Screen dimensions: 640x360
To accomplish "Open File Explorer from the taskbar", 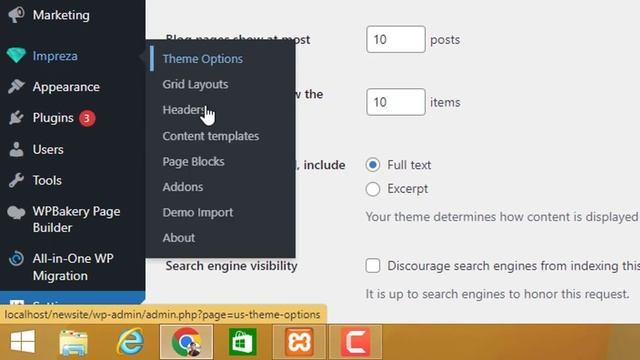I will [73, 342].
